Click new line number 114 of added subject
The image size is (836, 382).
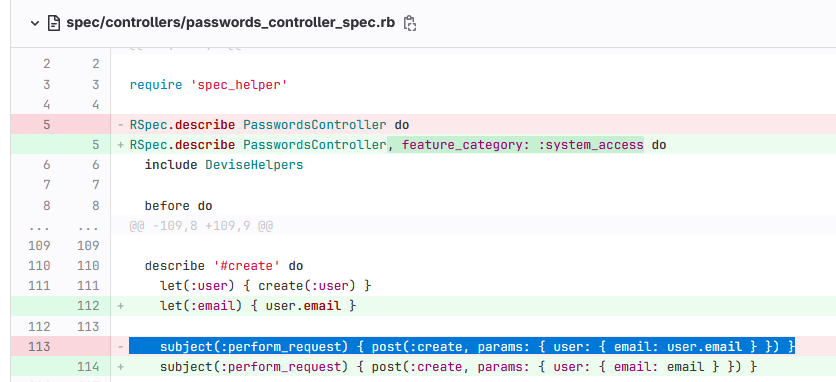pos(88,367)
